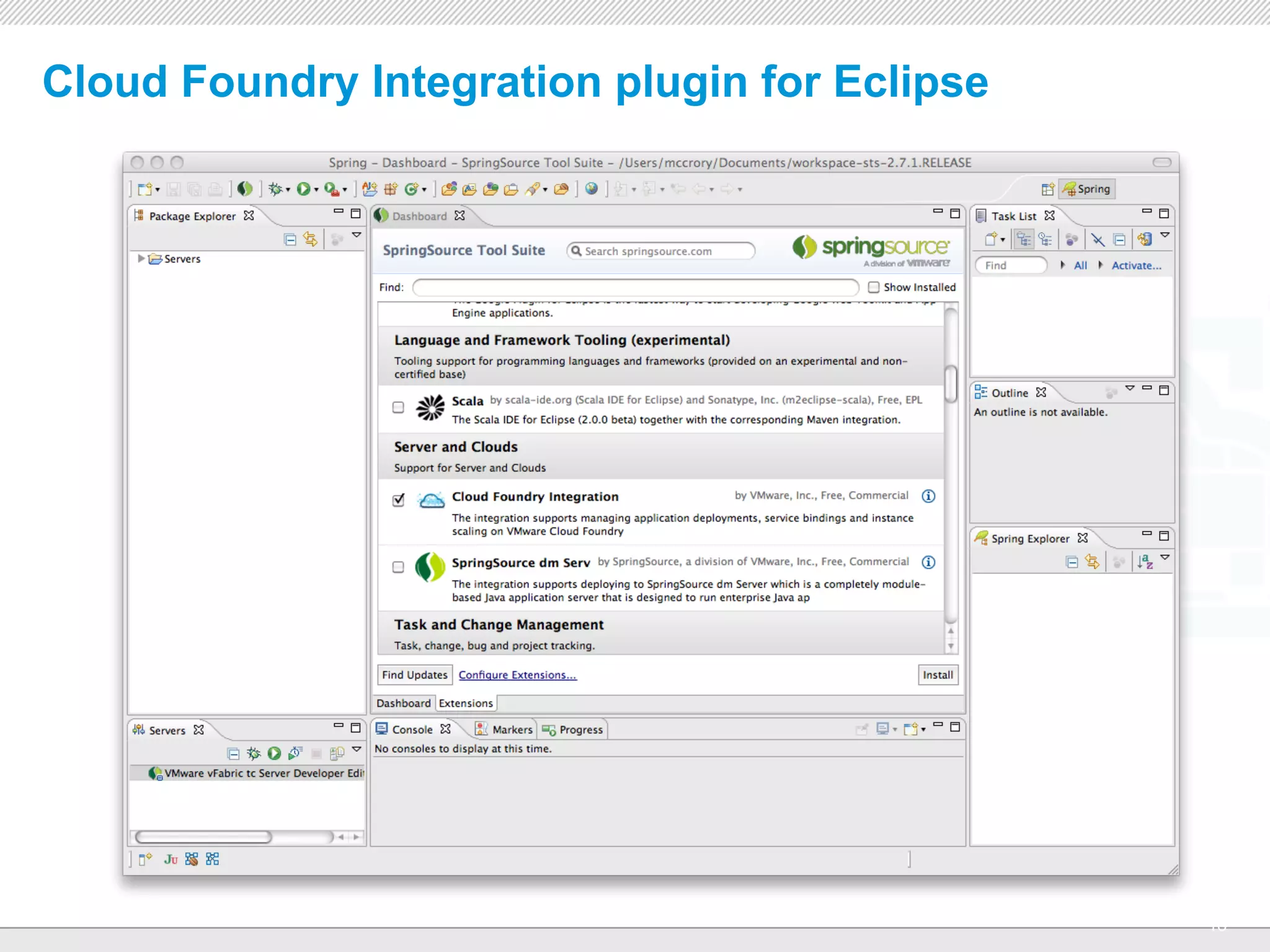The height and width of the screenshot is (952, 1270).
Task: Open the Servers view menu triangle
Action: click(357, 749)
